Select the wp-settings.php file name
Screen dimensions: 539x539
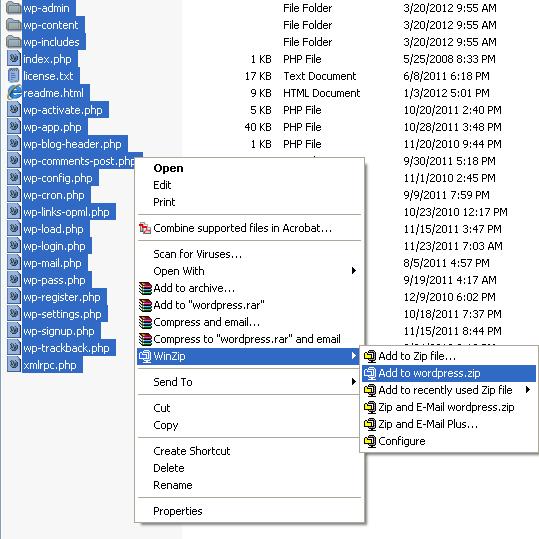(x=62, y=314)
